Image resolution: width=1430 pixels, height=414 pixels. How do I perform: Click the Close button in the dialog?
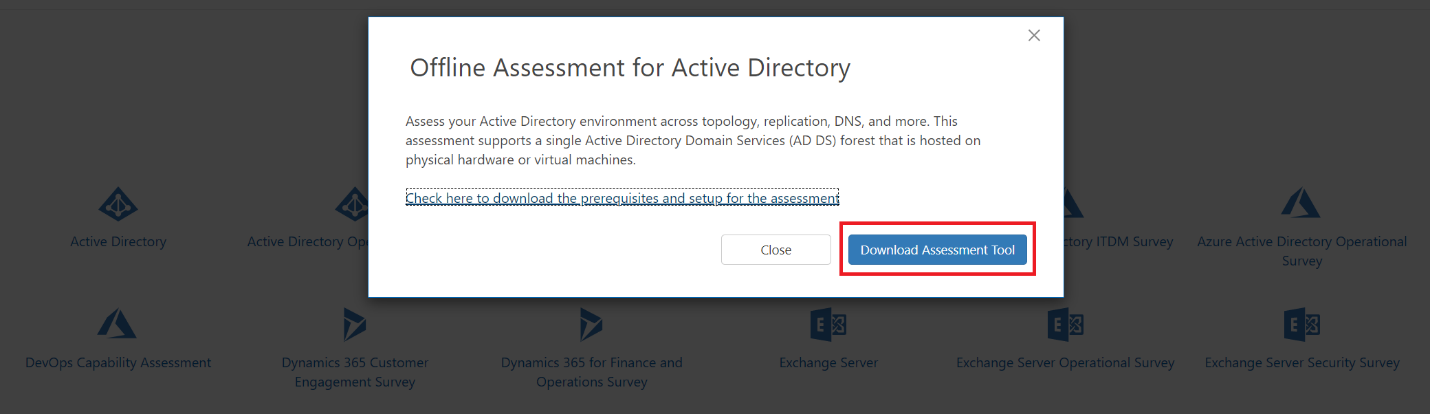click(776, 250)
